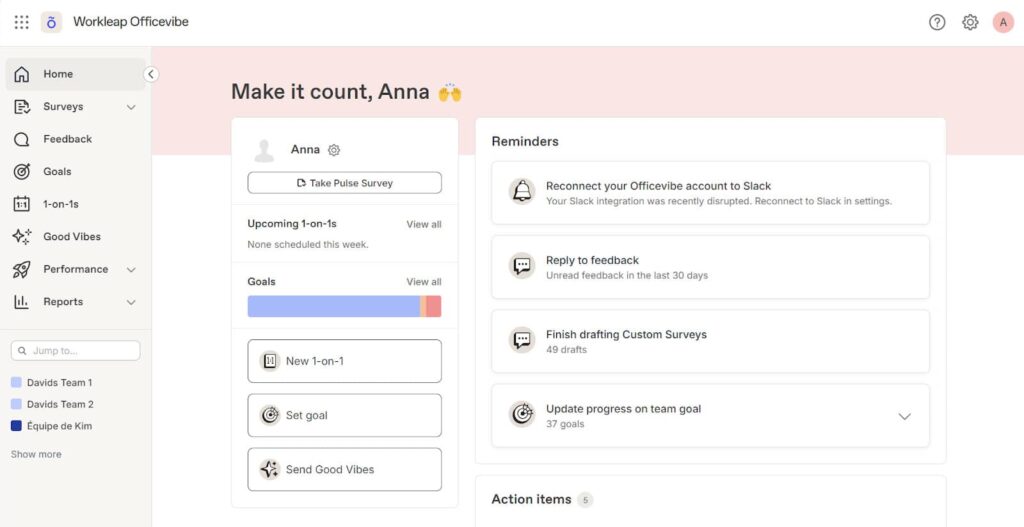This screenshot has height=527, width=1024.
Task: Select Équipe de Kim team in sidebar
Action: [58, 426]
